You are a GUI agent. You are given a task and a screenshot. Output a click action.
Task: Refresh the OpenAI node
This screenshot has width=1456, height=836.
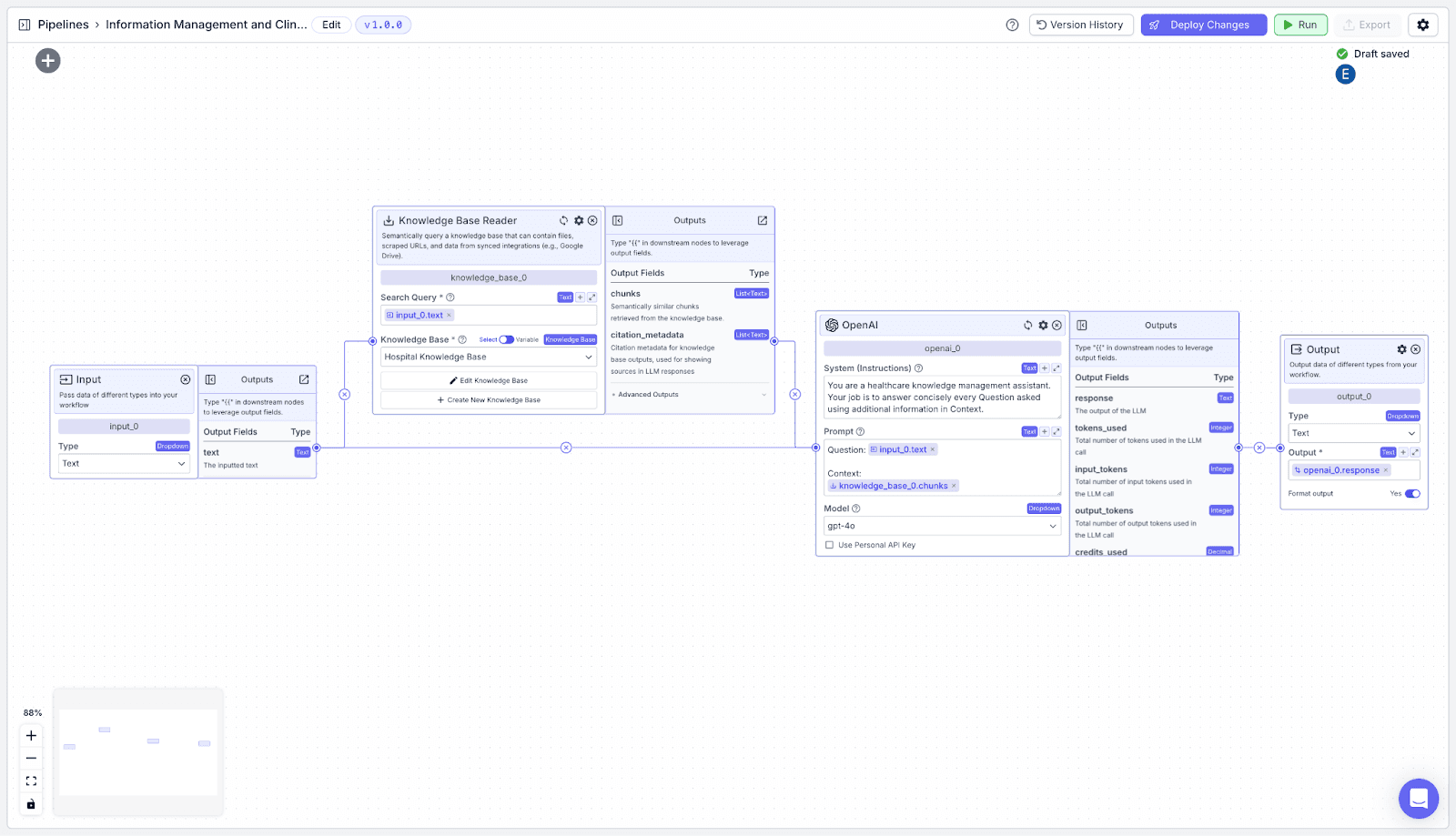(1028, 325)
